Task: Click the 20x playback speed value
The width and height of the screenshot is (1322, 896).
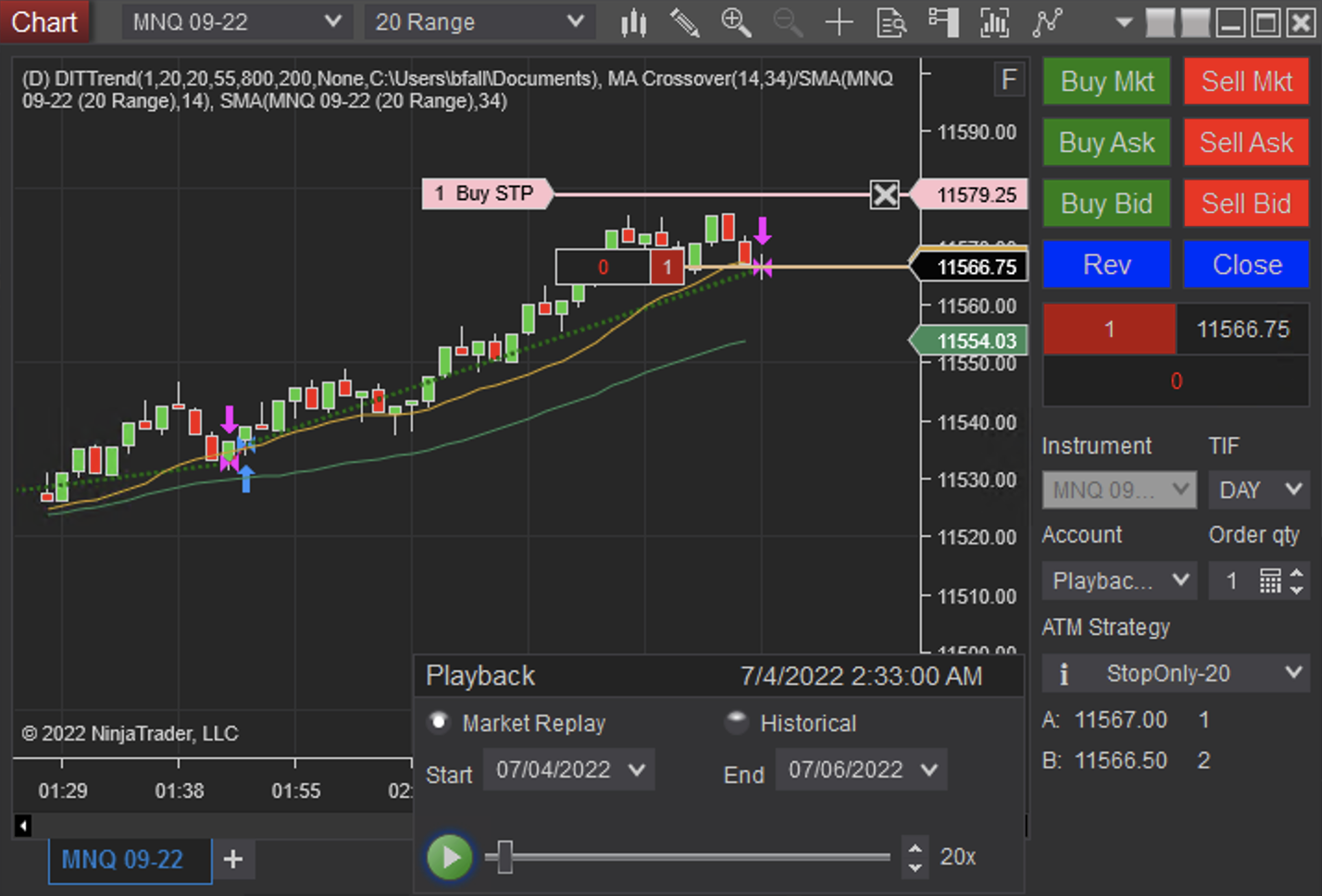Action: [x=958, y=857]
